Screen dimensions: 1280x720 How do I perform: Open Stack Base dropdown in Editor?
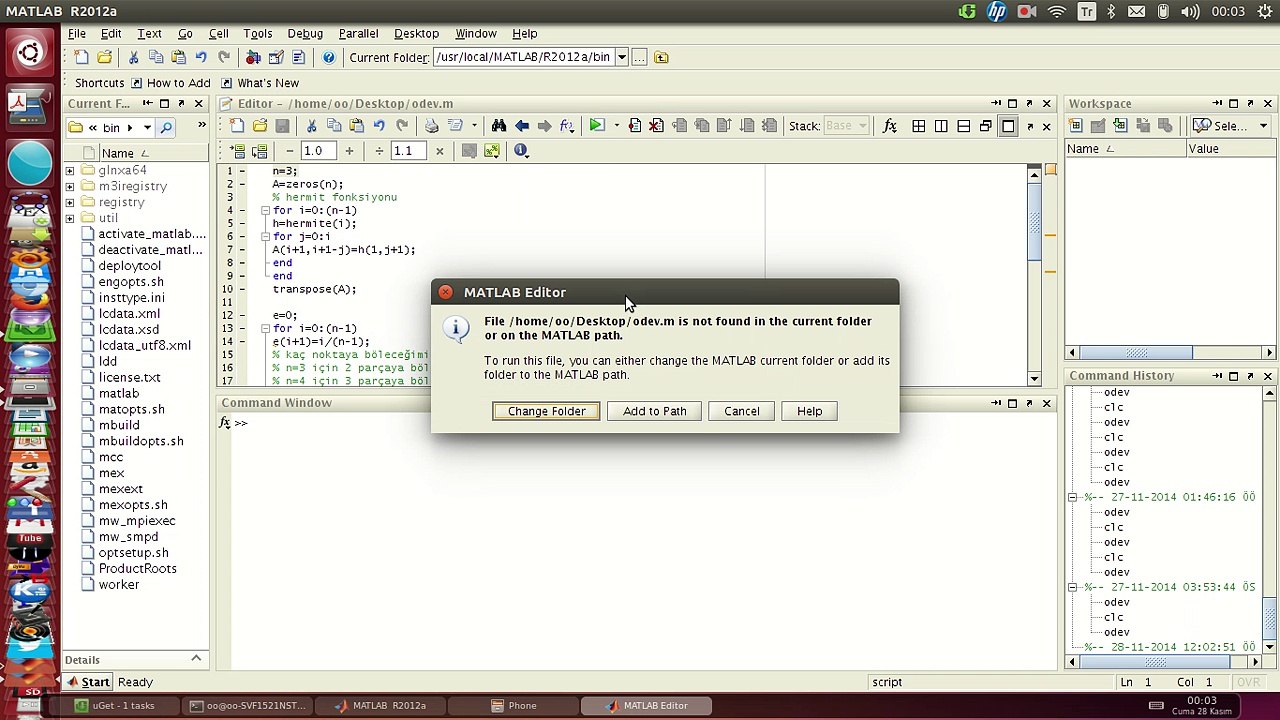click(x=846, y=126)
